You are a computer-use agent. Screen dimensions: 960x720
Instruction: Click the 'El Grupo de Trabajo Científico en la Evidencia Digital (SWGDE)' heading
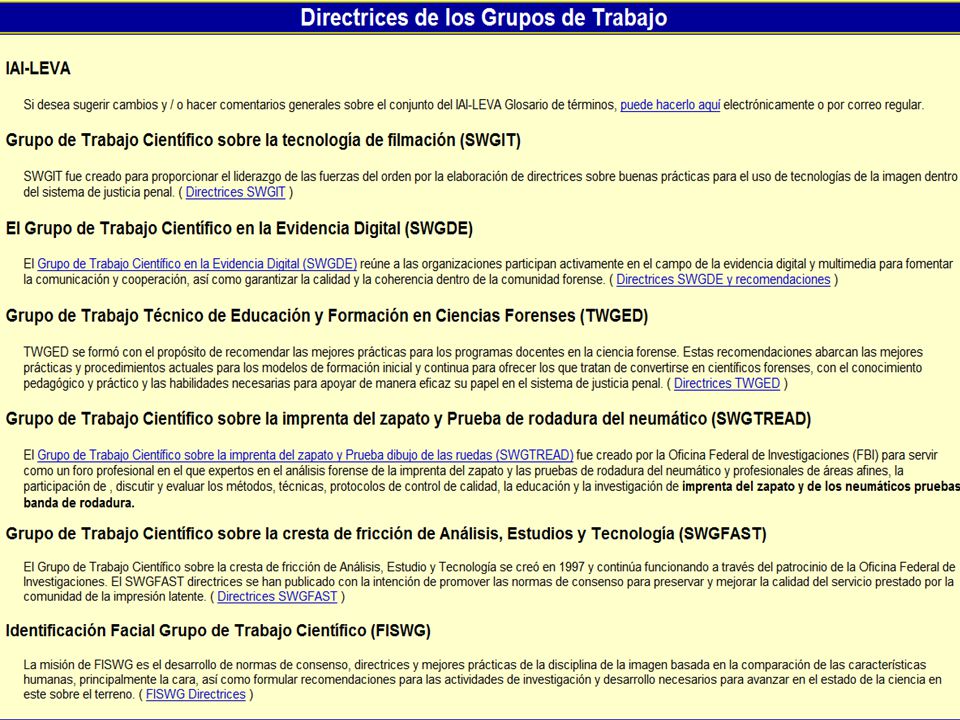(x=239, y=228)
